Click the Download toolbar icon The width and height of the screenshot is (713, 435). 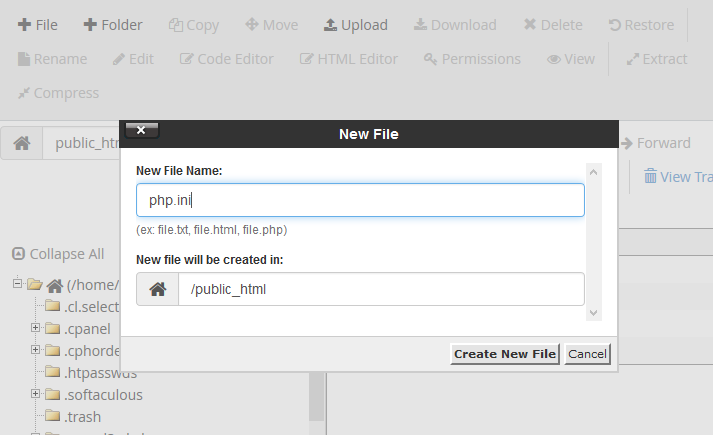click(x=455, y=25)
